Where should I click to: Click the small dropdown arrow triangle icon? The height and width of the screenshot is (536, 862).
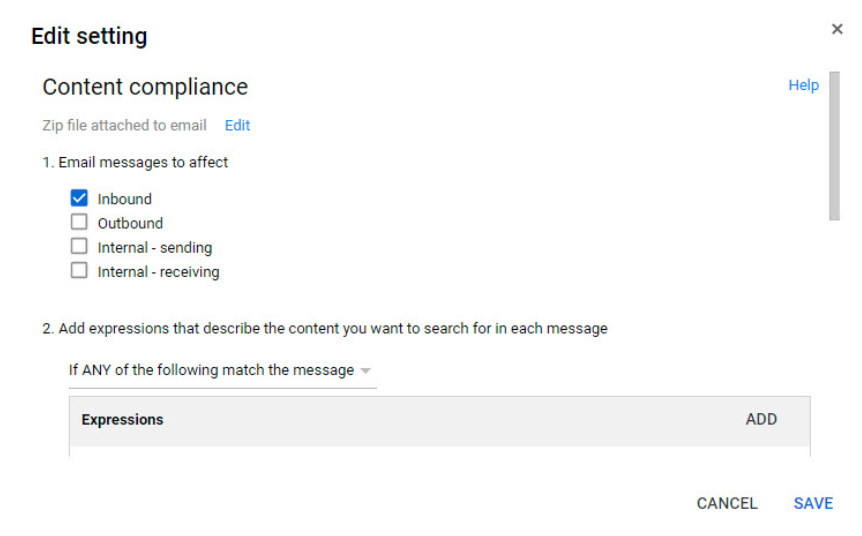[x=366, y=371]
